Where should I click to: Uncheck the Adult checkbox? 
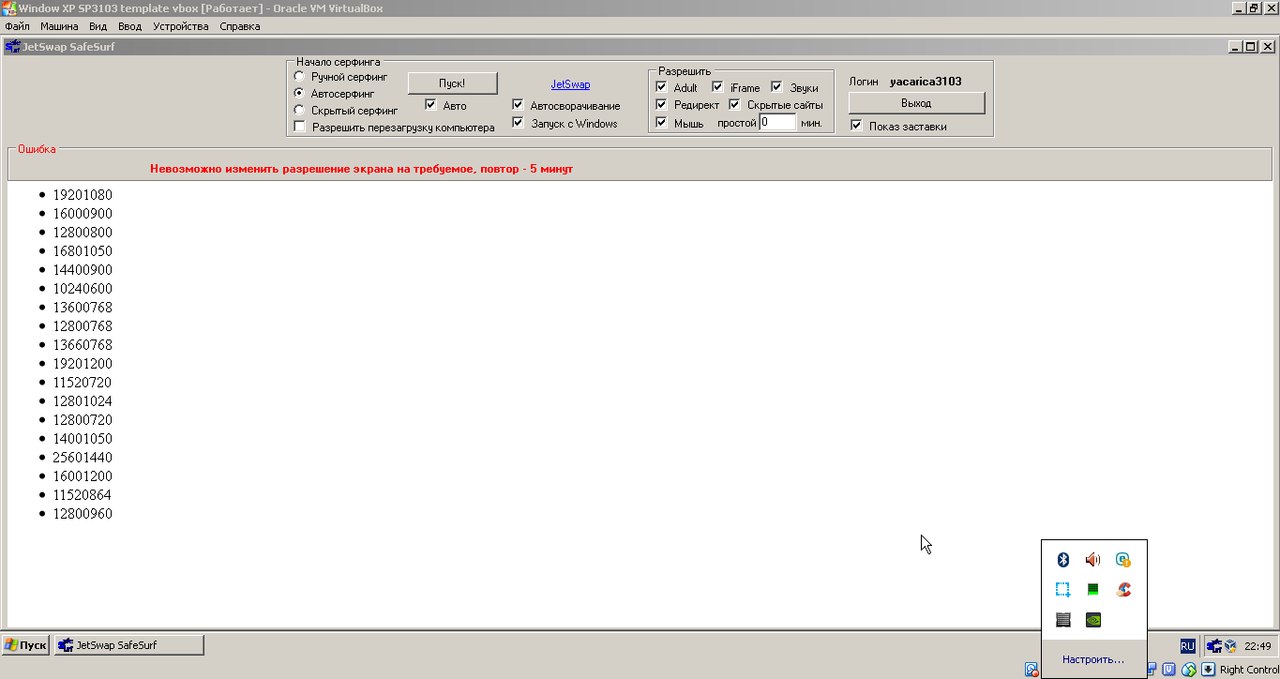point(661,88)
